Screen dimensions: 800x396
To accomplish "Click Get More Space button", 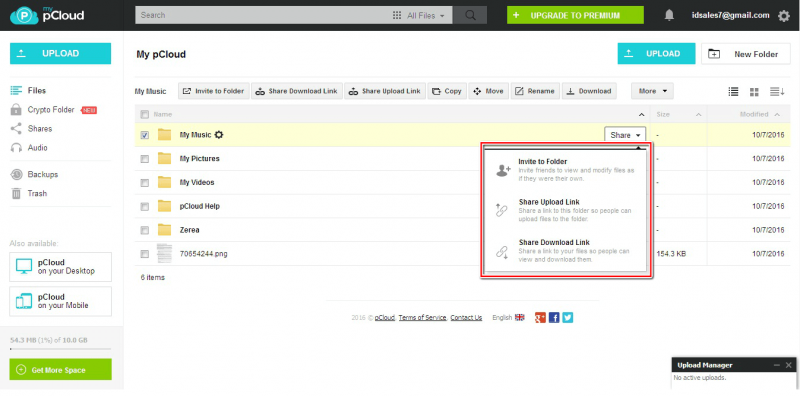I will 60,369.
